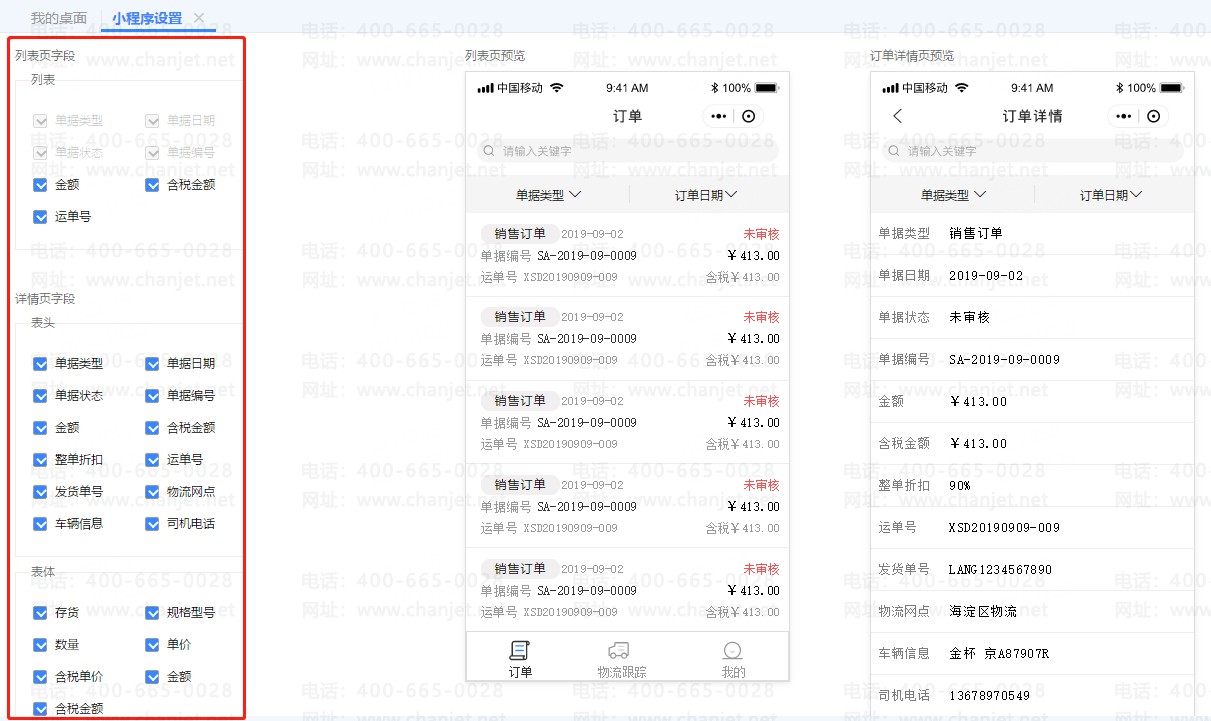The image size is (1211, 721).
Task: Click 车辆信息 value 金杯 京A87907R
Action: [999, 654]
